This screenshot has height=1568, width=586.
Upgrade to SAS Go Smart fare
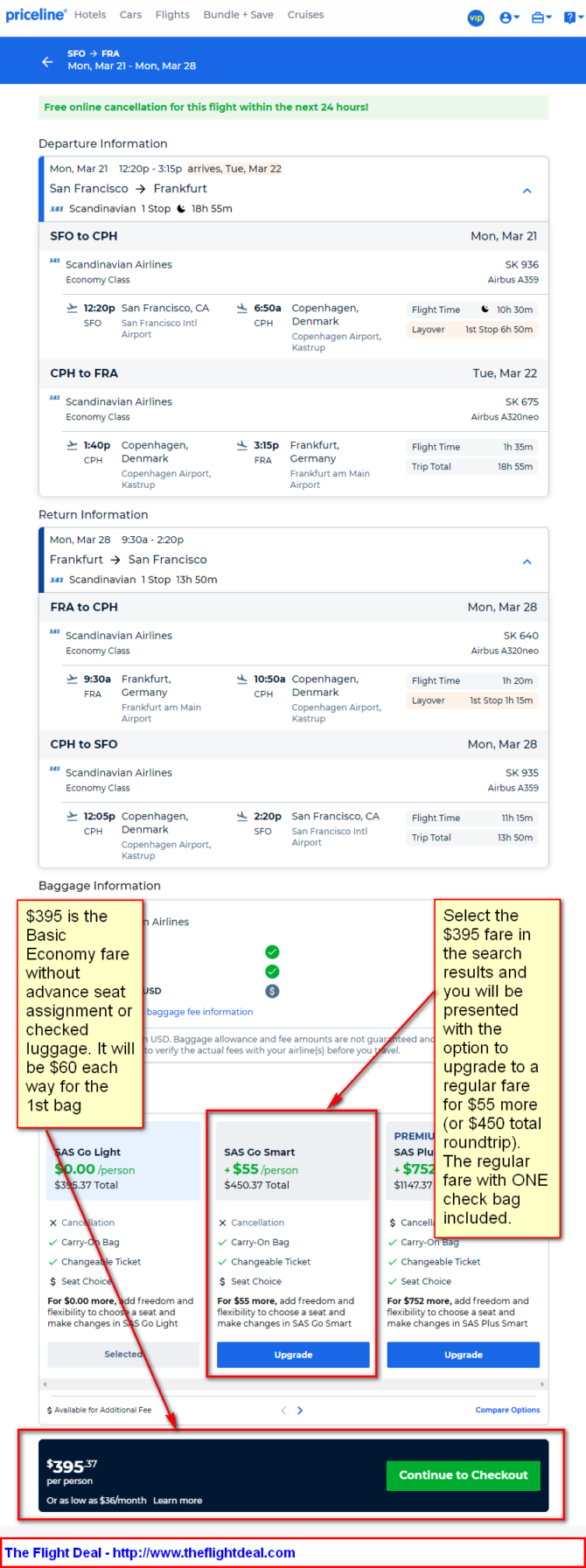pyautogui.click(x=293, y=1354)
